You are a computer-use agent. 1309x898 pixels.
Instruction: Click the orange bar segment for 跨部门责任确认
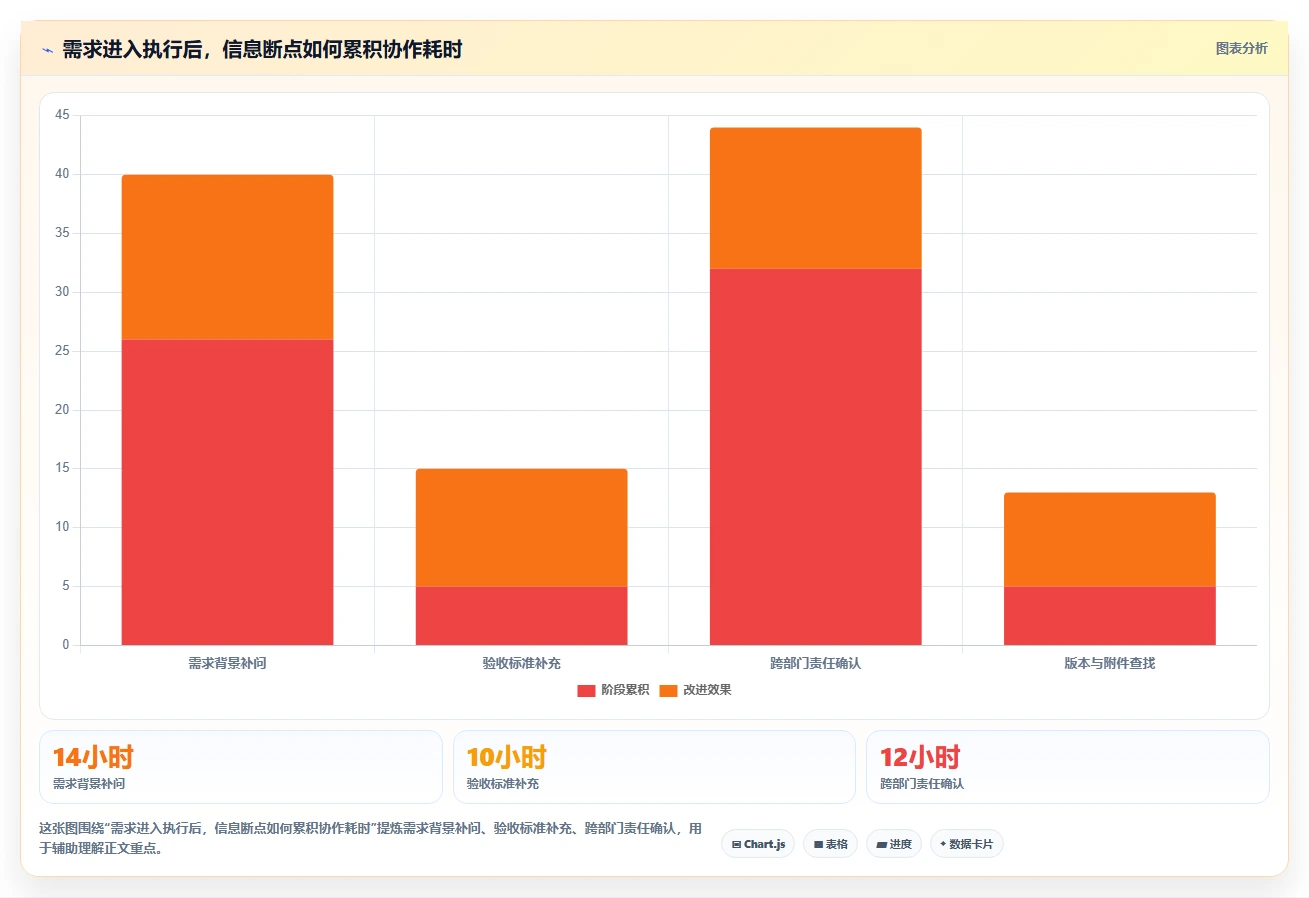(x=815, y=198)
